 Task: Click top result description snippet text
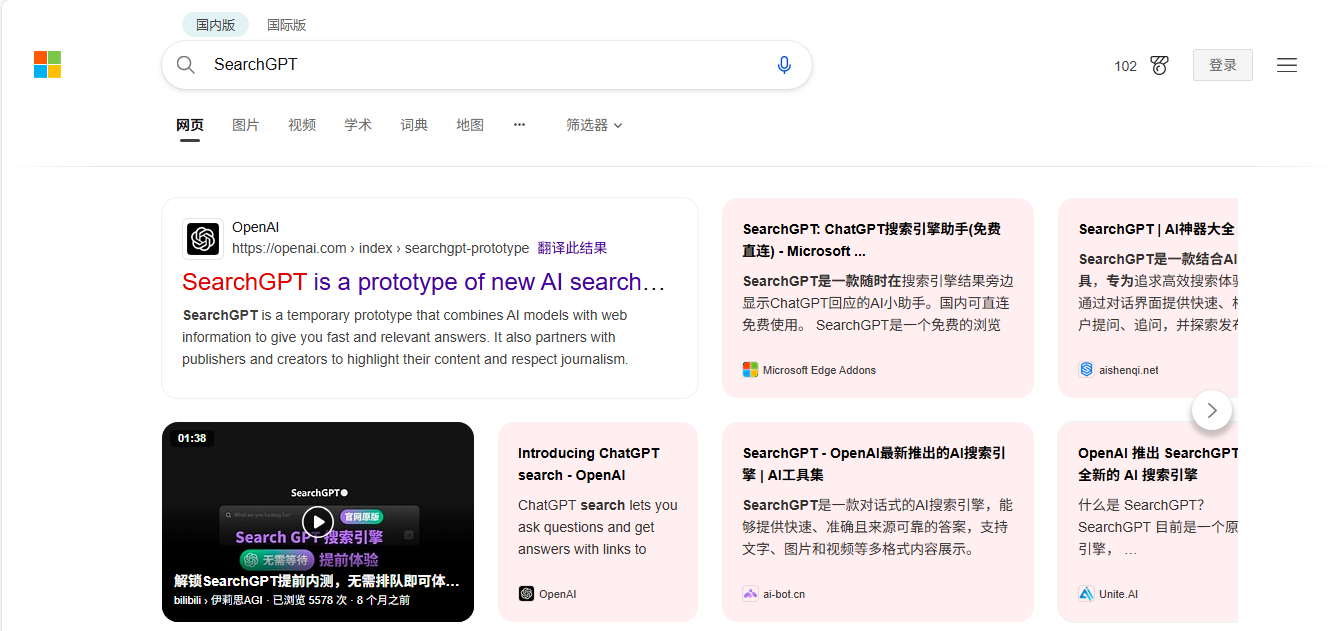pyautogui.click(x=406, y=337)
